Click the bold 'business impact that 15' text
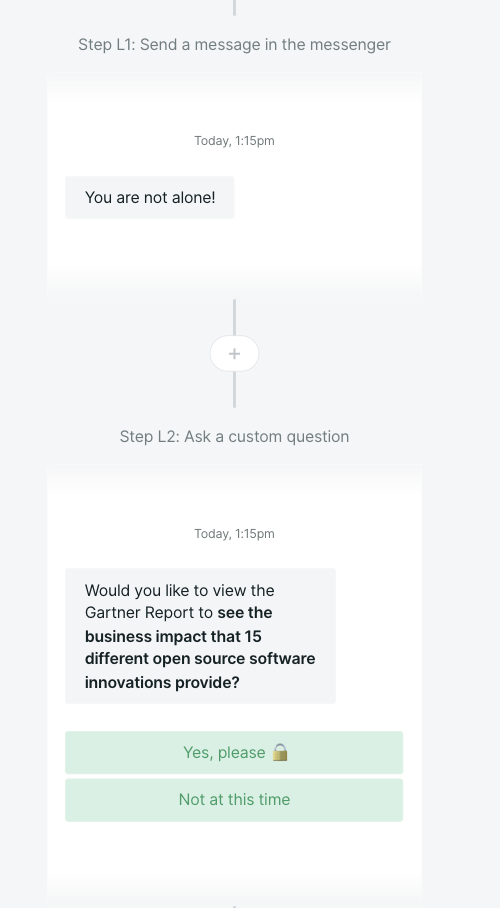 tap(173, 636)
